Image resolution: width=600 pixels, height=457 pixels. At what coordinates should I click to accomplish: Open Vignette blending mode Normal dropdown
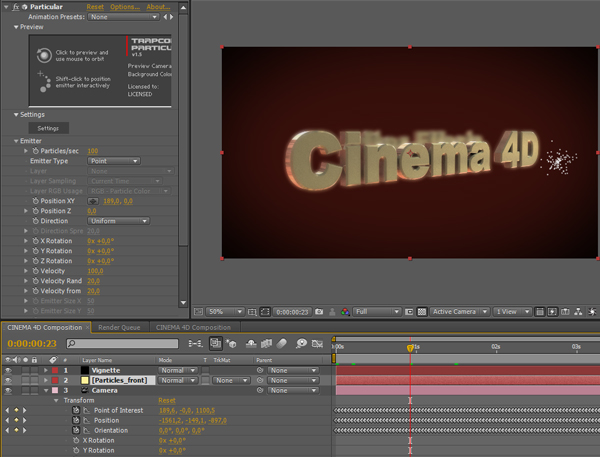(x=178, y=370)
